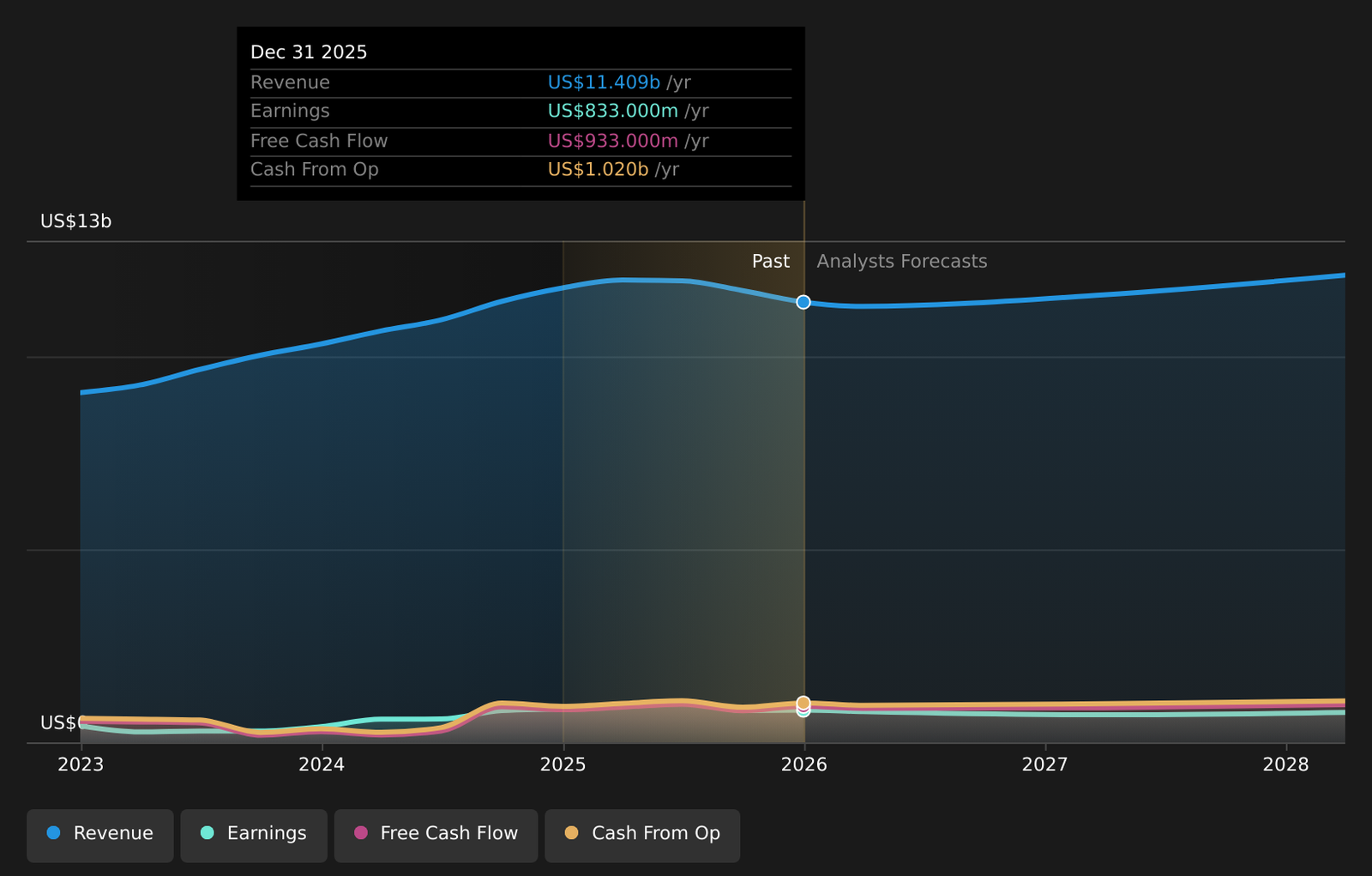
Task: Click the 'Dec 31 2025' tooltip date
Action: tap(309, 52)
